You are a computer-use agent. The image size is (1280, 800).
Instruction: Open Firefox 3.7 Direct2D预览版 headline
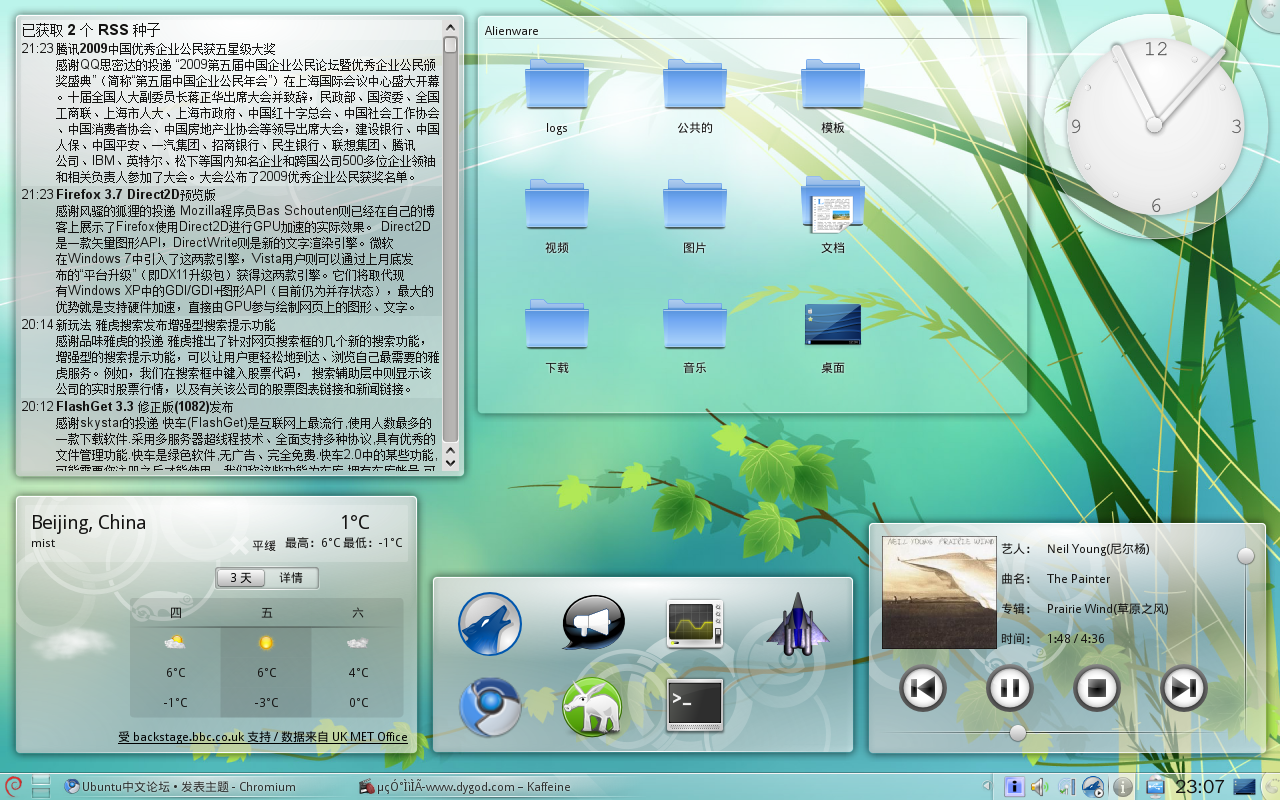tap(136, 195)
